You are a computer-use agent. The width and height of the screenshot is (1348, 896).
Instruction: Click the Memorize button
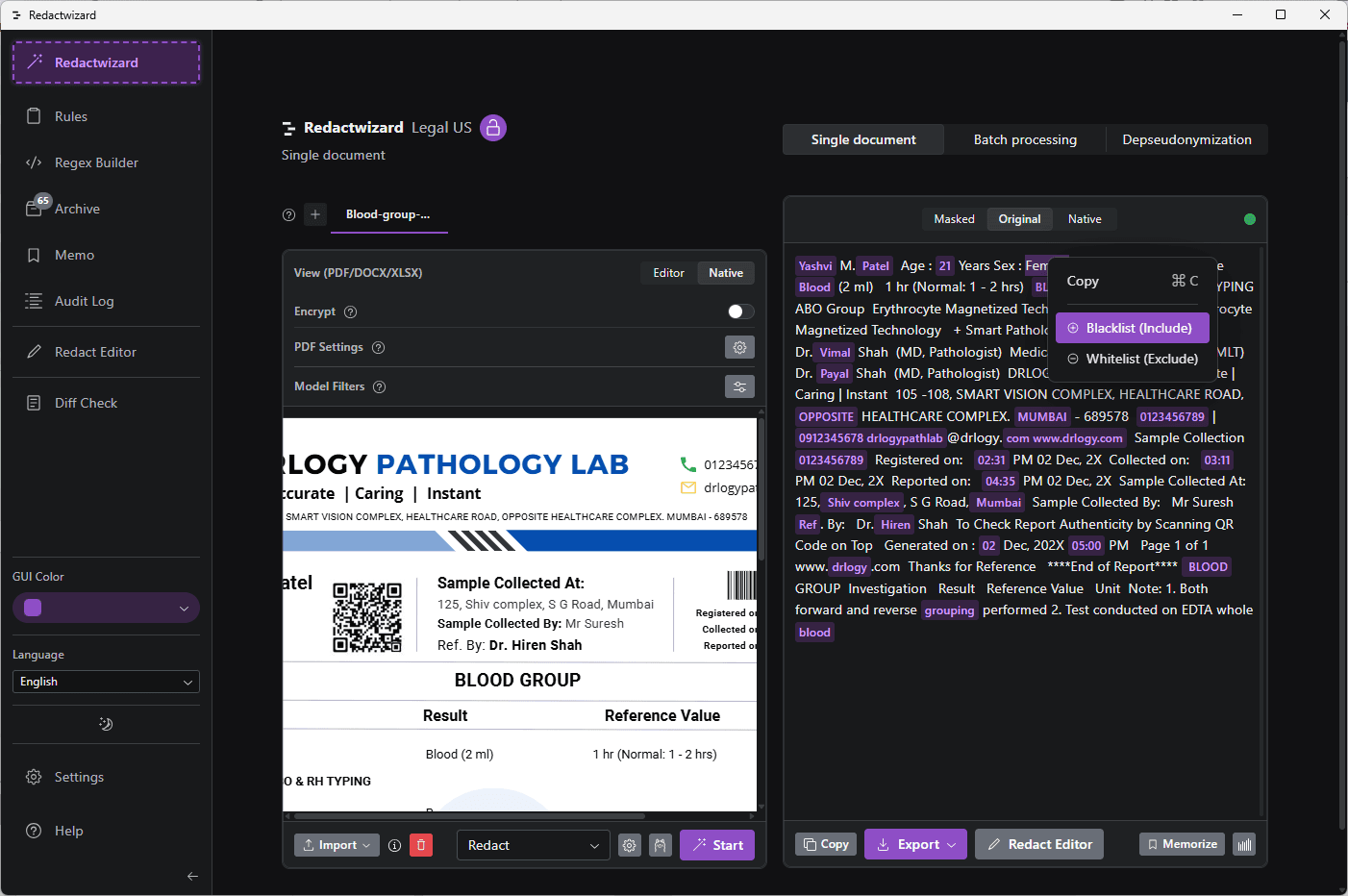point(1182,844)
